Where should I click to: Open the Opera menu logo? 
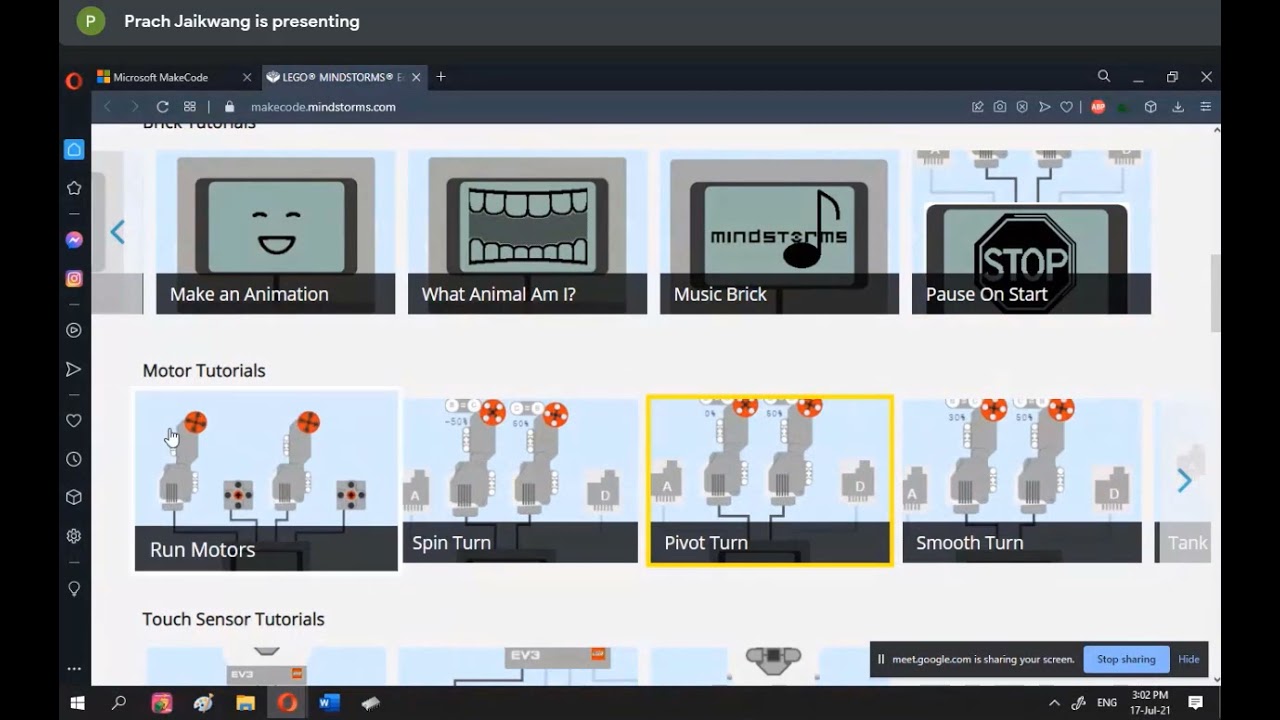(74, 81)
